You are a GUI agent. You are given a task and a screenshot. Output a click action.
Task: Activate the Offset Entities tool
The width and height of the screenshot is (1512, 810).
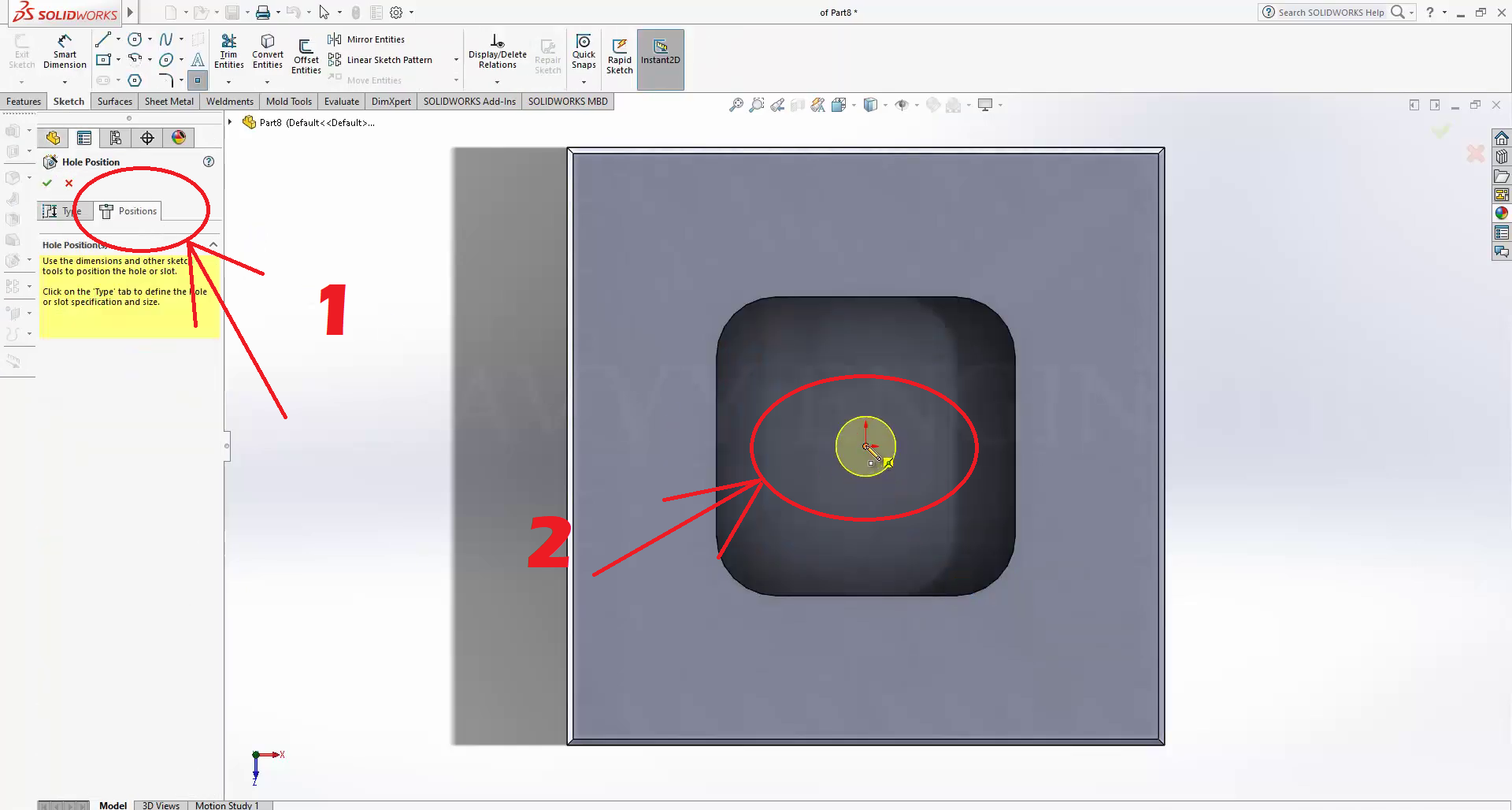coord(306,56)
